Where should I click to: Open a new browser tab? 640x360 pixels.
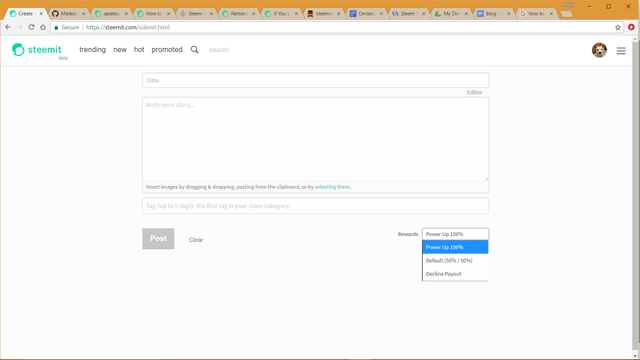(567, 14)
